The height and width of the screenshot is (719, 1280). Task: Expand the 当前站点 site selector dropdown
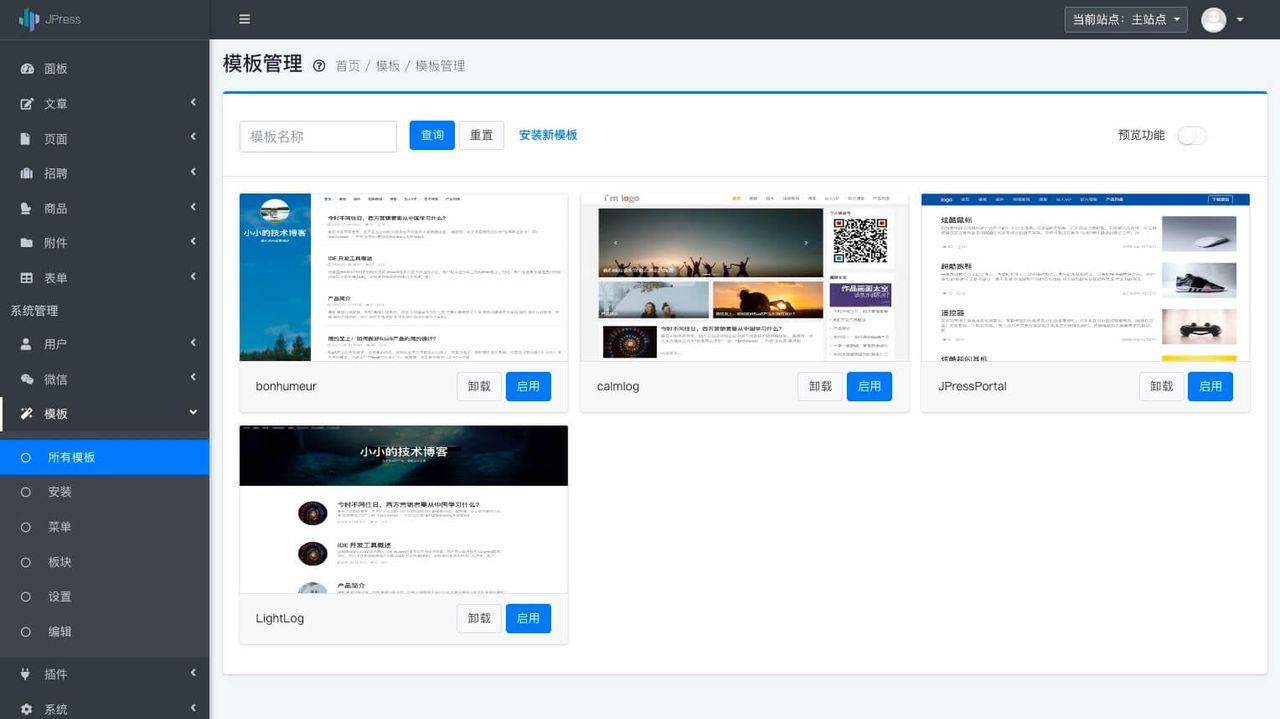coord(1125,18)
